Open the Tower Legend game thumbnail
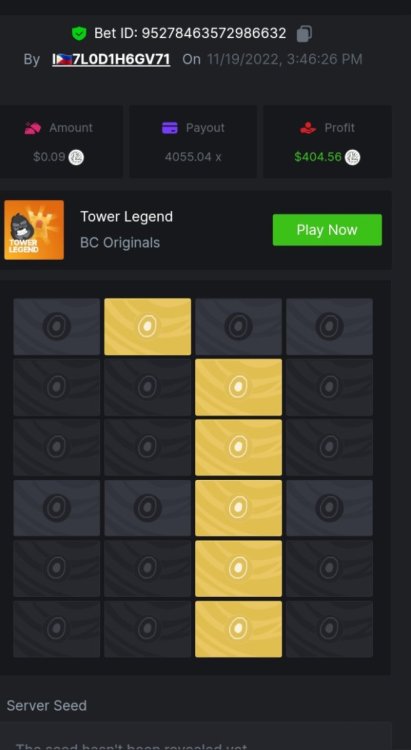The height and width of the screenshot is (750, 411). pos(34,230)
